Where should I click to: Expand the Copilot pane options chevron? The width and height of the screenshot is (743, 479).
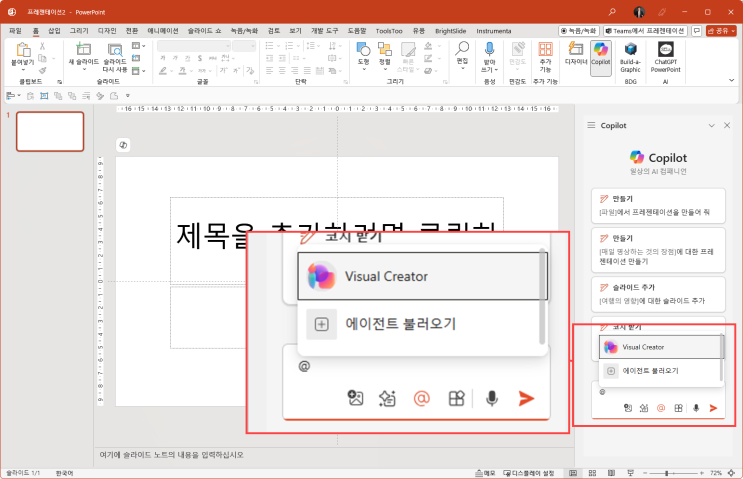point(711,126)
